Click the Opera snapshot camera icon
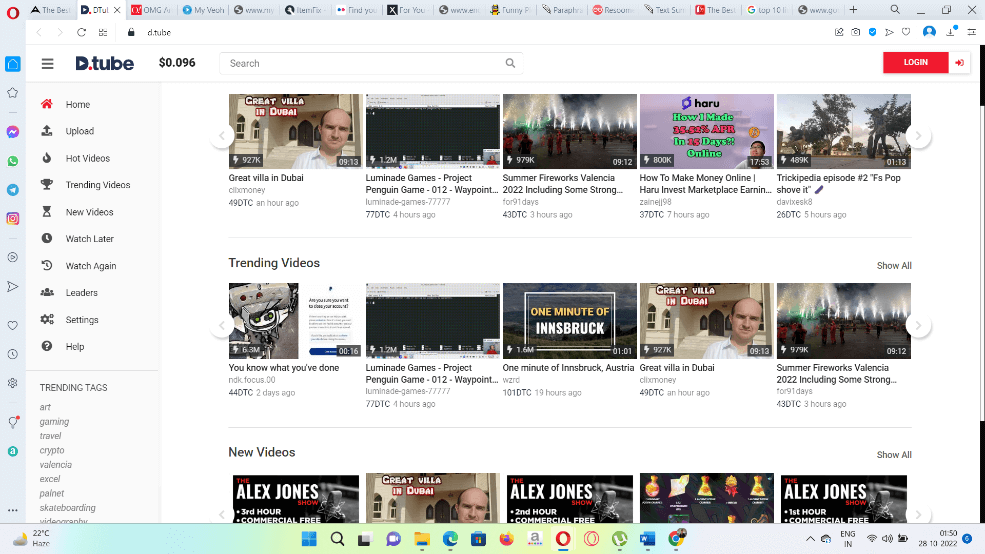The image size is (985, 554). pyautogui.click(x=856, y=32)
